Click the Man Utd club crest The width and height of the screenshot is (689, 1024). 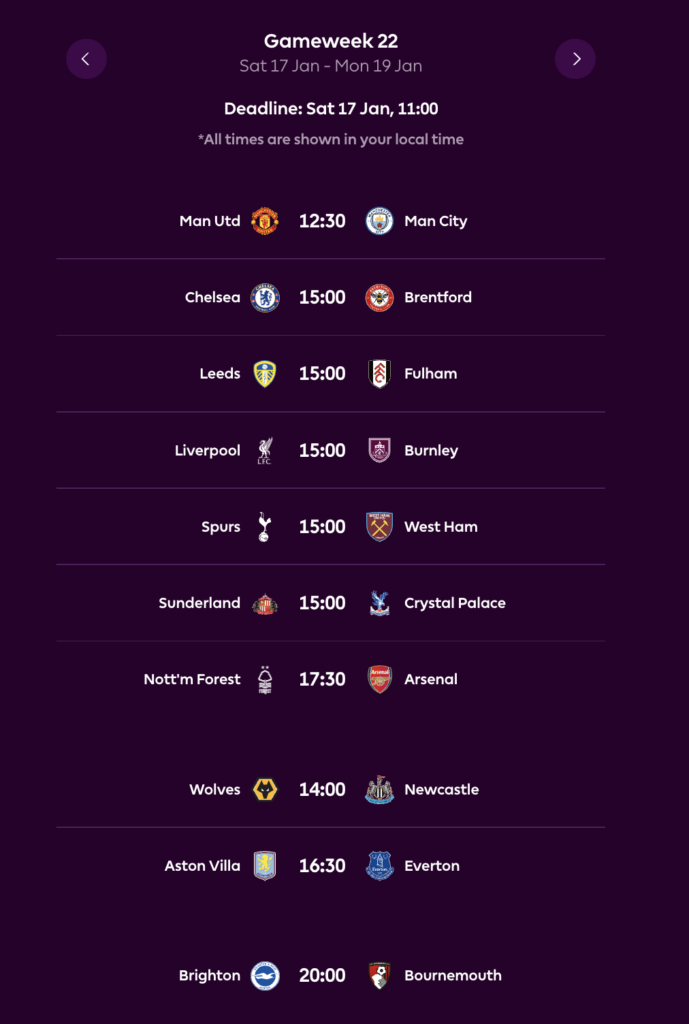[264, 221]
